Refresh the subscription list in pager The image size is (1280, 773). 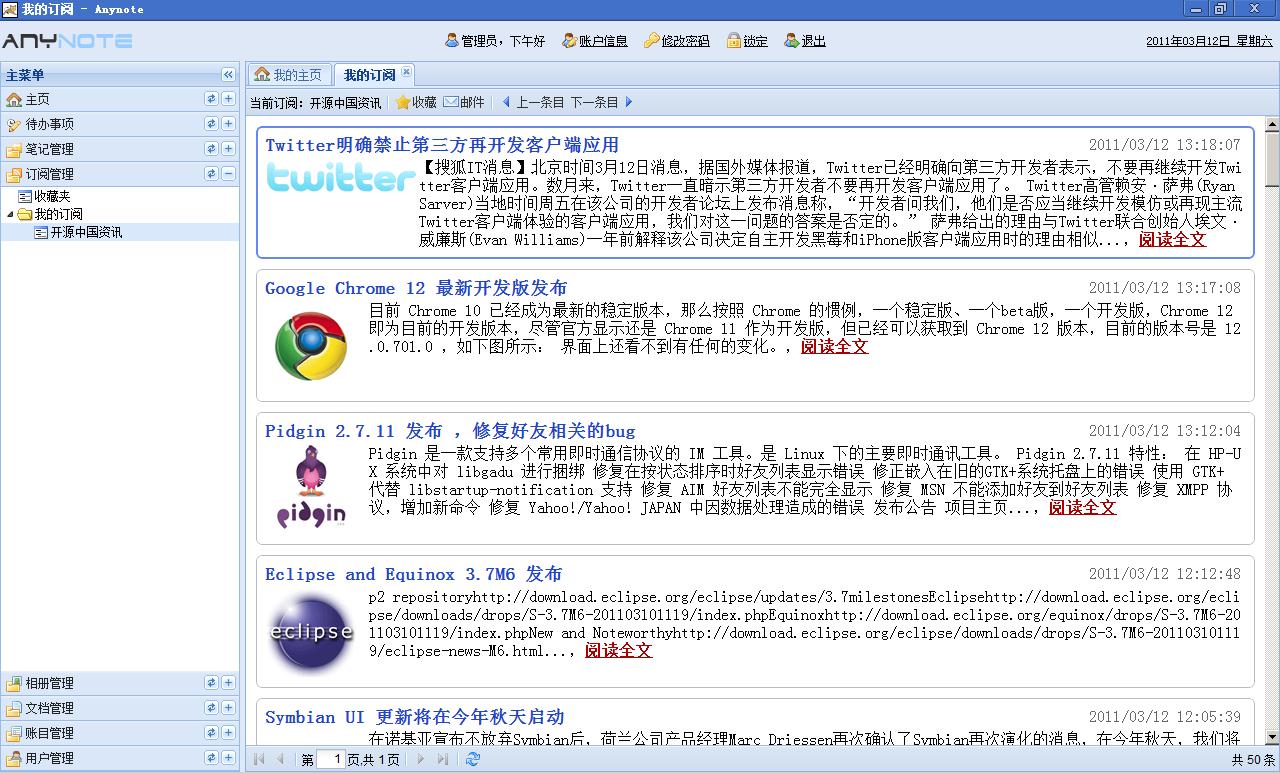tap(473, 759)
